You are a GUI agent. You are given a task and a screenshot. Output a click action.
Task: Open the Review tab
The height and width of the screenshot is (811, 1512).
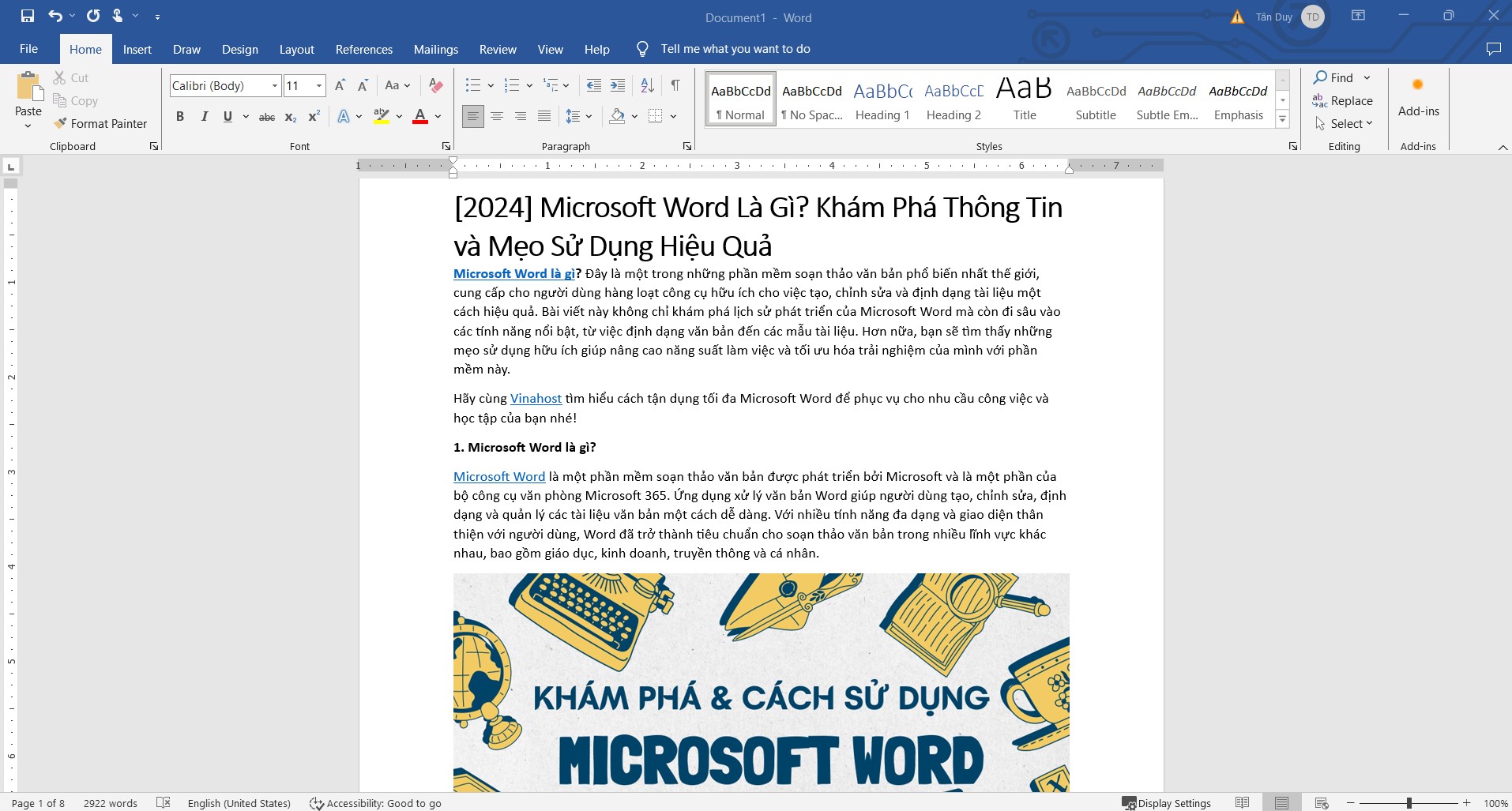point(498,49)
